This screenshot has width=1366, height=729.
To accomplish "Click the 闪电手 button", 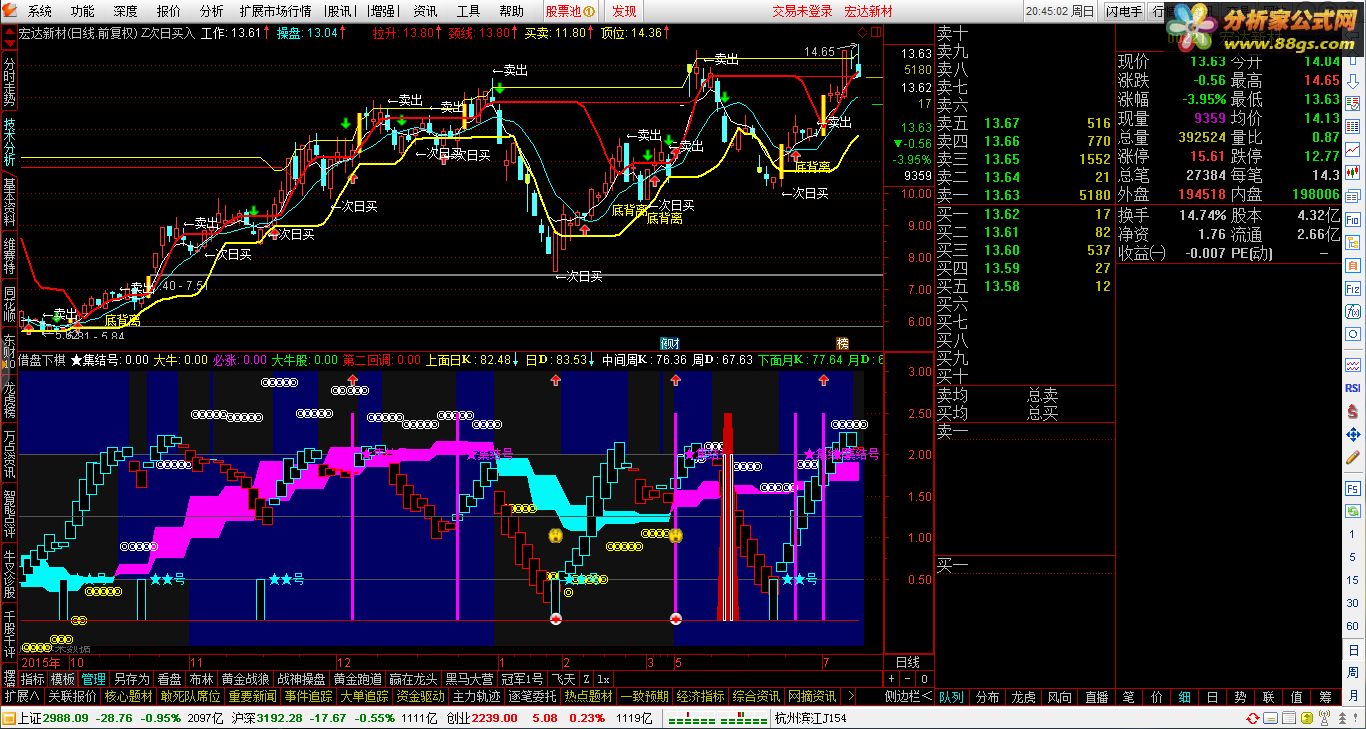I will [1124, 11].
